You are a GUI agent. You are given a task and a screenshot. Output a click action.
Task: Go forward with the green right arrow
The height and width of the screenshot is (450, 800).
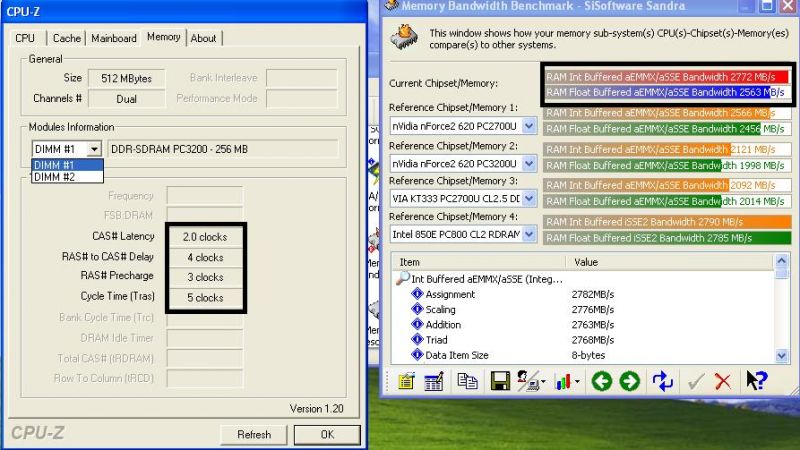[630, 381]
